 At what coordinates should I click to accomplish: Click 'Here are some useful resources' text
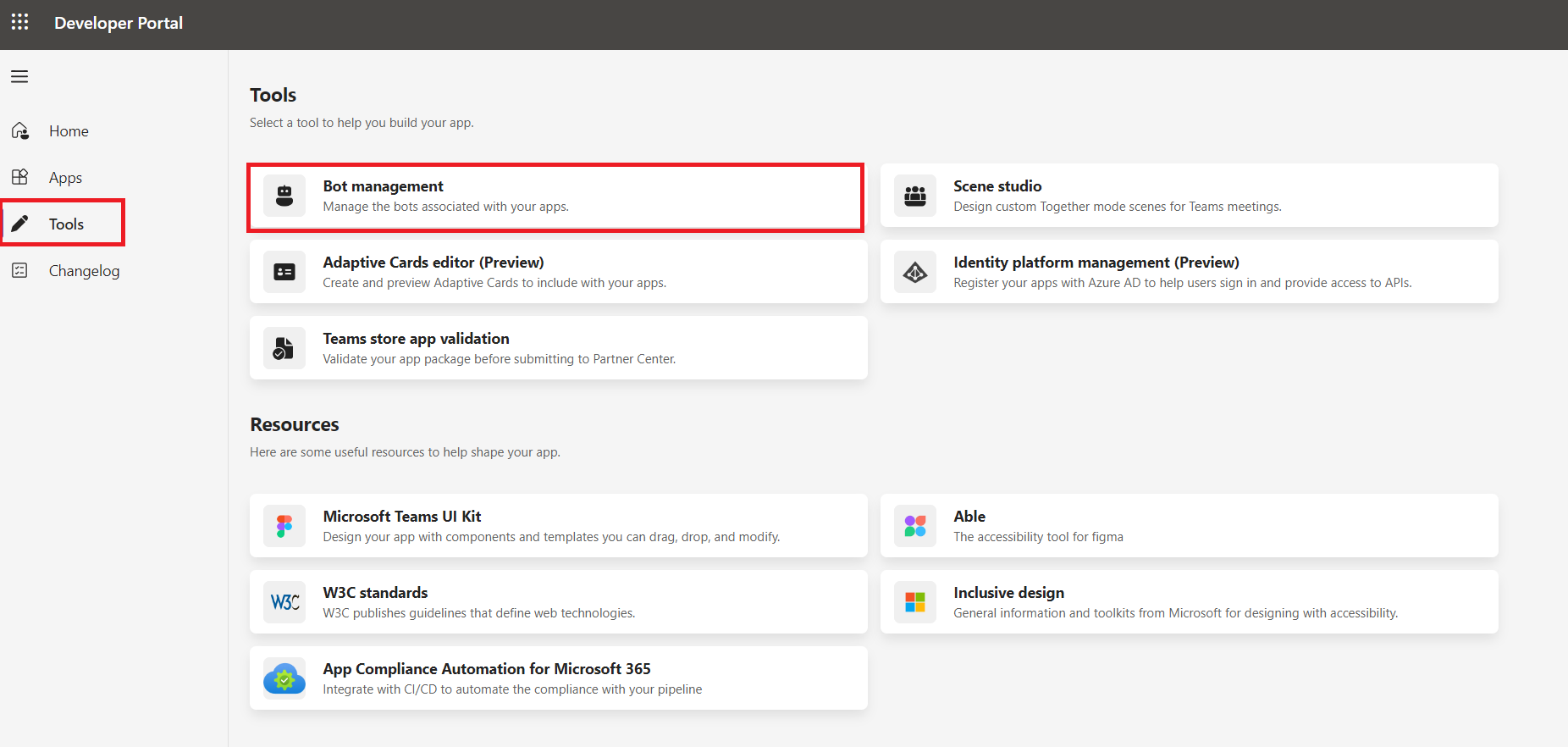tap(405, 452)
